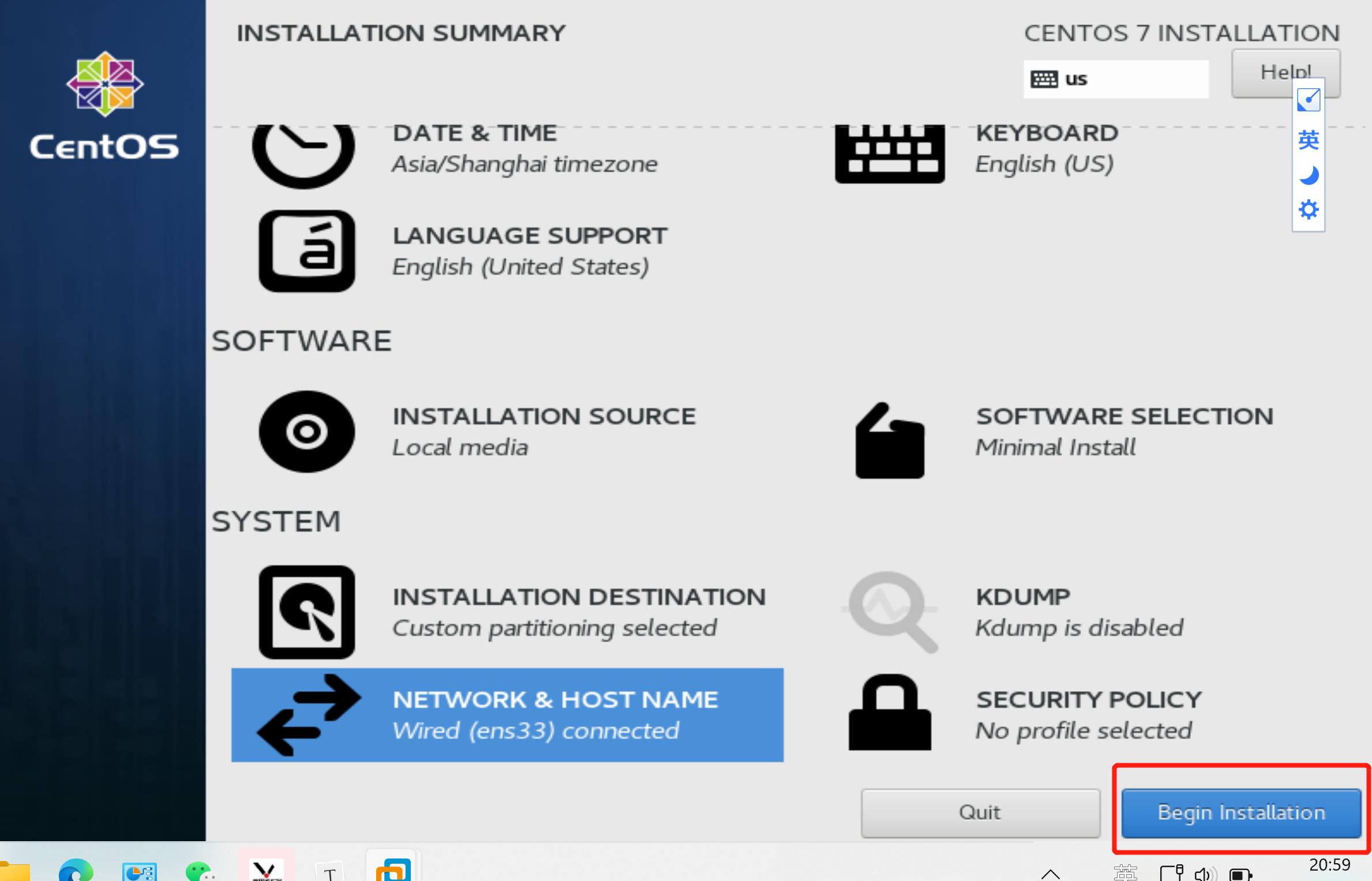Open Installation Source disc icon

(306, 432)
